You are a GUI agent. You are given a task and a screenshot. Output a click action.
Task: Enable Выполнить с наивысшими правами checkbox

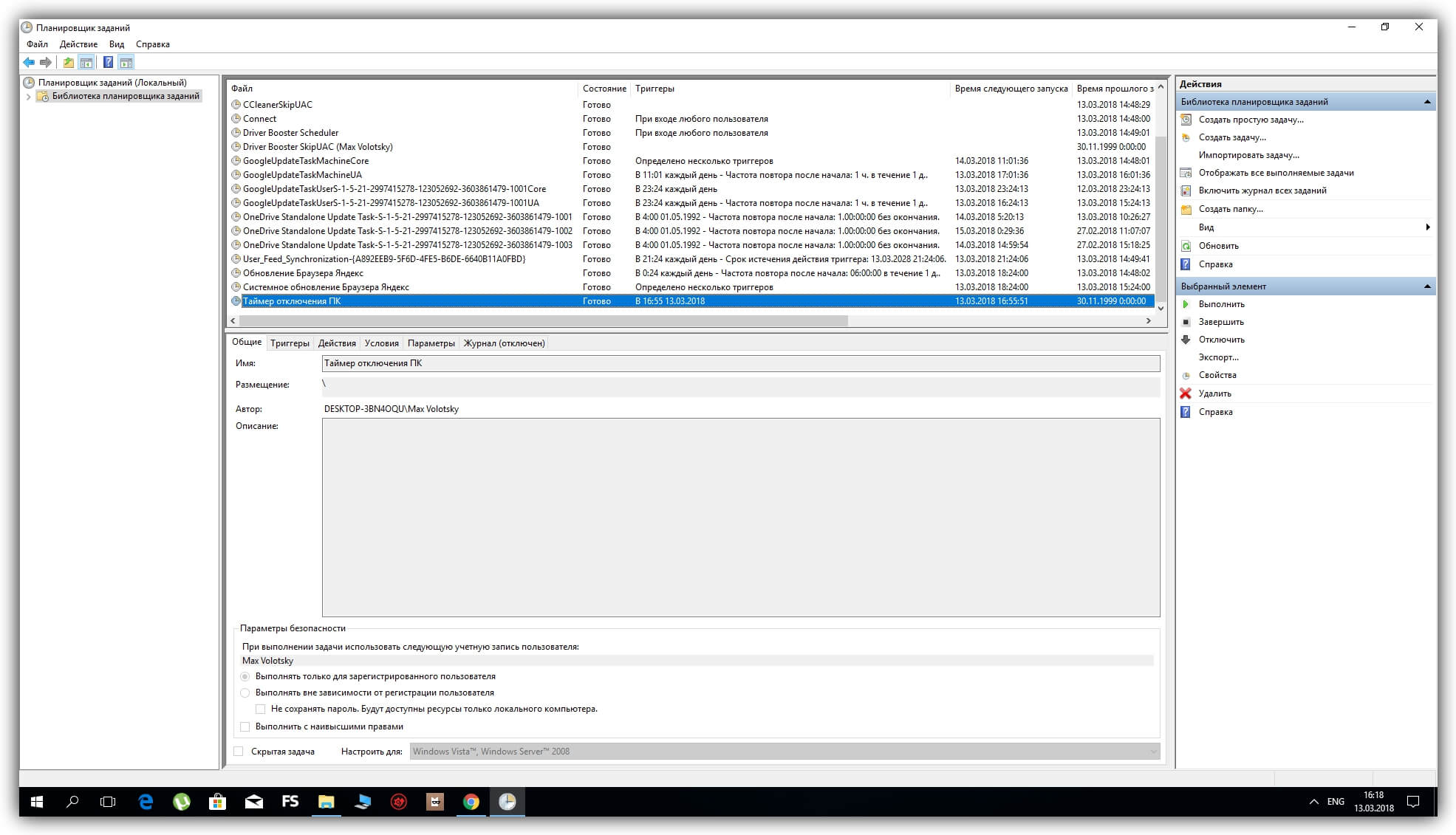[x=245, y=726]
